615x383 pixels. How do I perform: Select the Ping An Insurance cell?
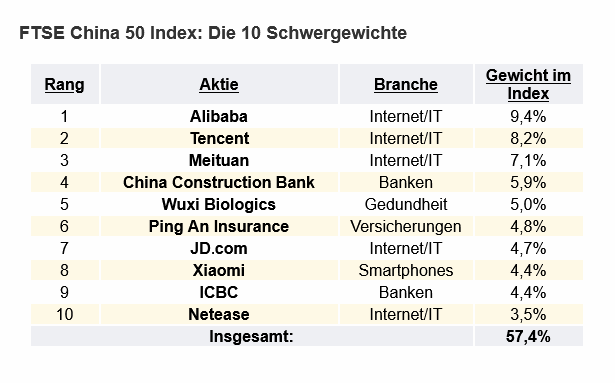pos(219,226)
